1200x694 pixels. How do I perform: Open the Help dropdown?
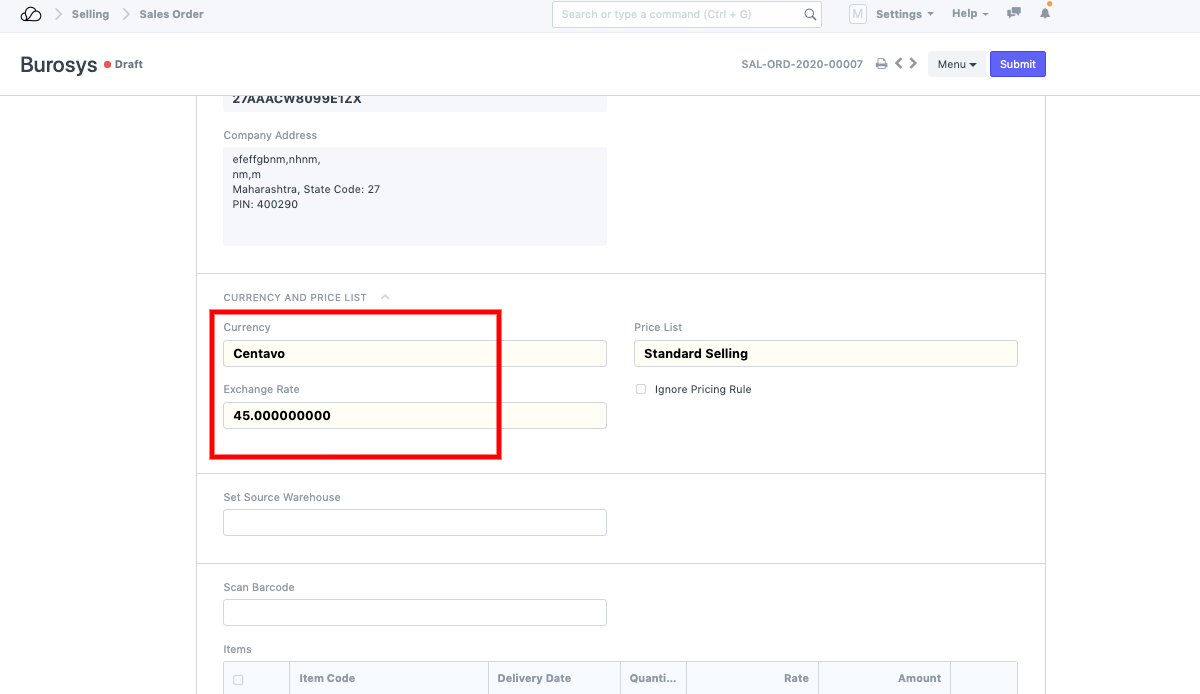969,14
